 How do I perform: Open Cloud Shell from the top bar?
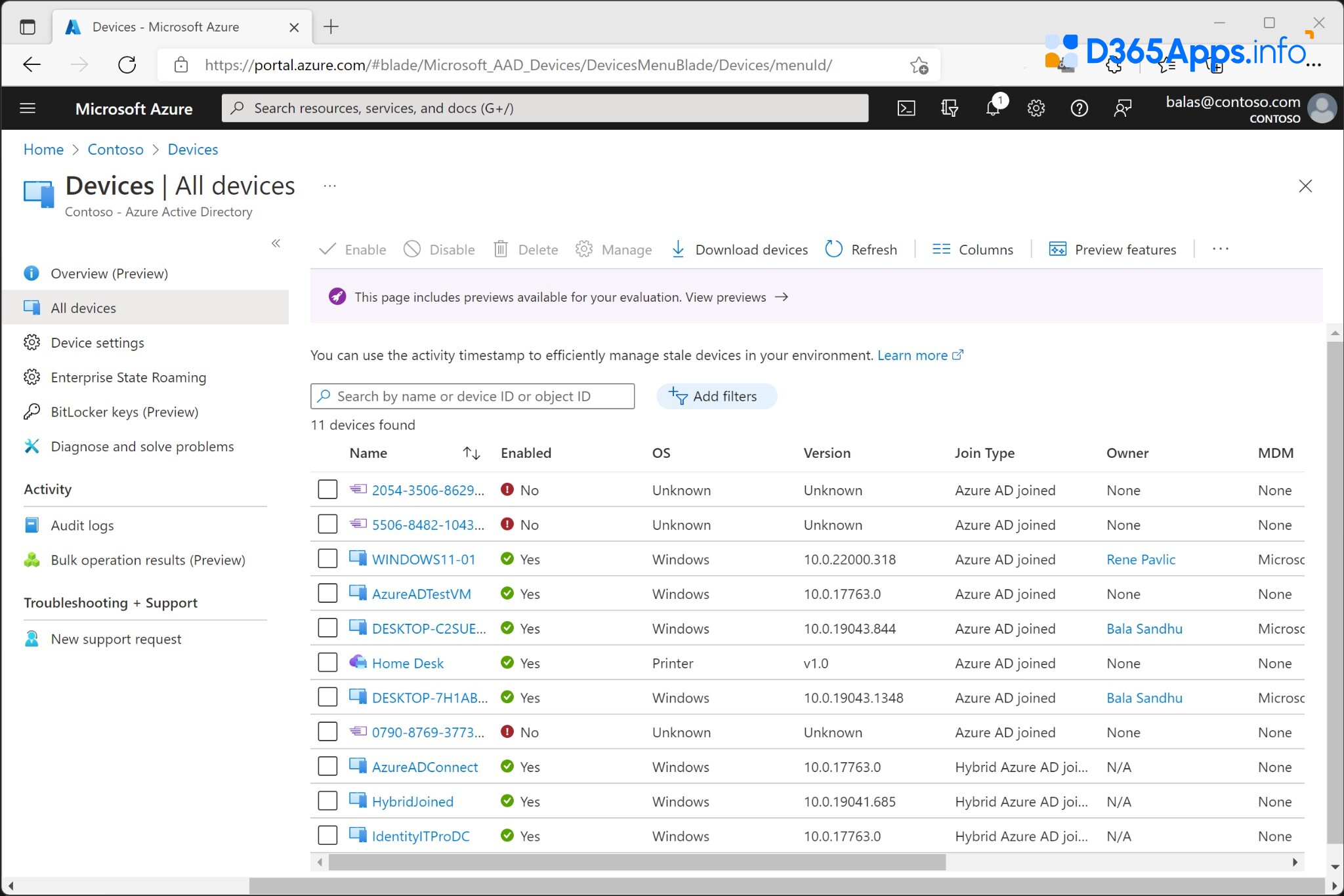pos(906,108)
